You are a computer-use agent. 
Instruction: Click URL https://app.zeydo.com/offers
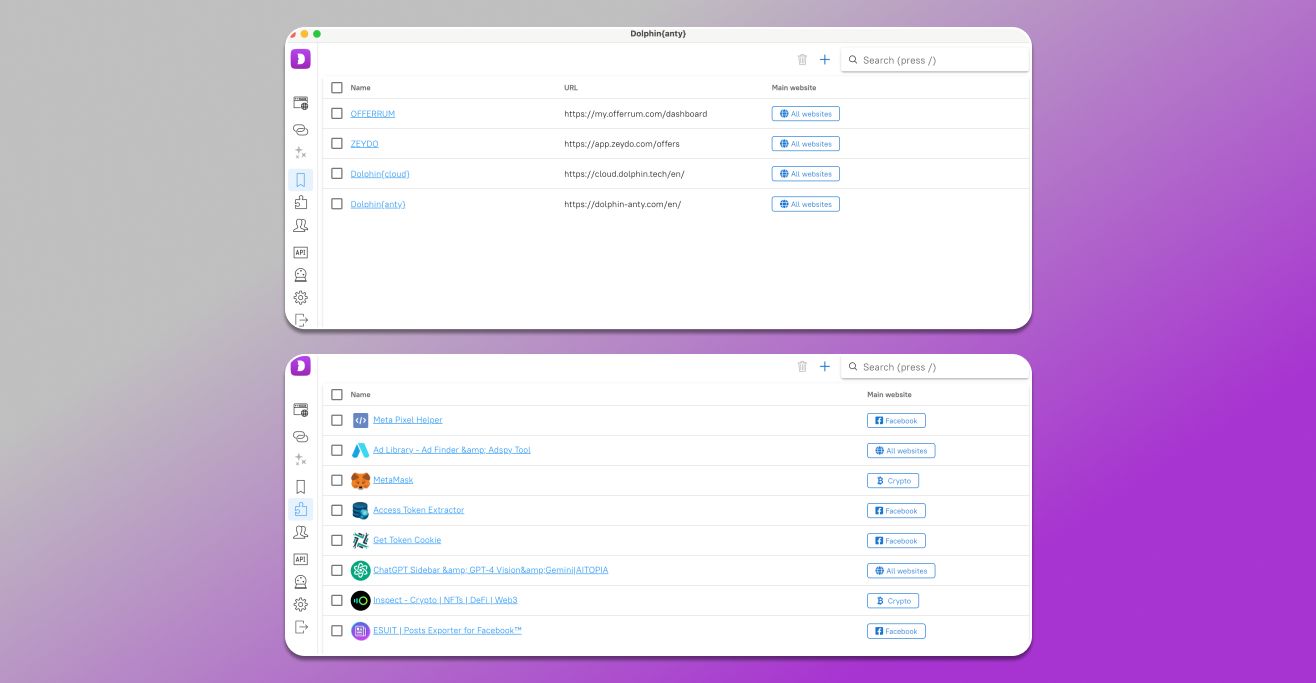pos(622,144)
